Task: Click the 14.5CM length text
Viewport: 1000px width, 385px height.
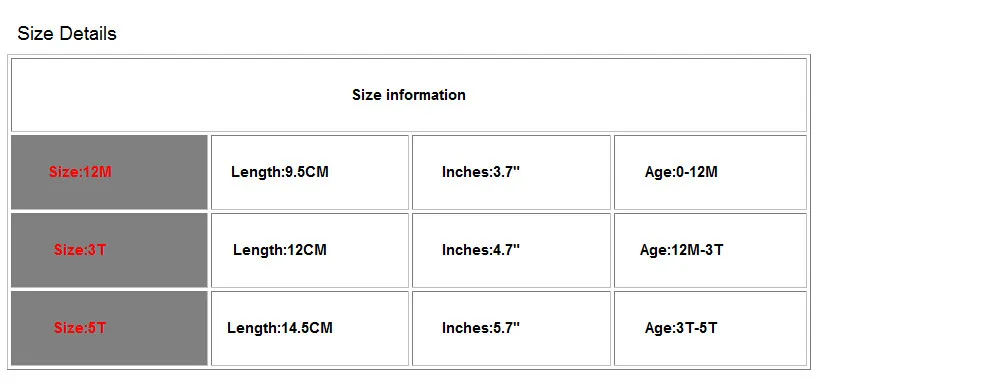Action: tap(307, 328)
